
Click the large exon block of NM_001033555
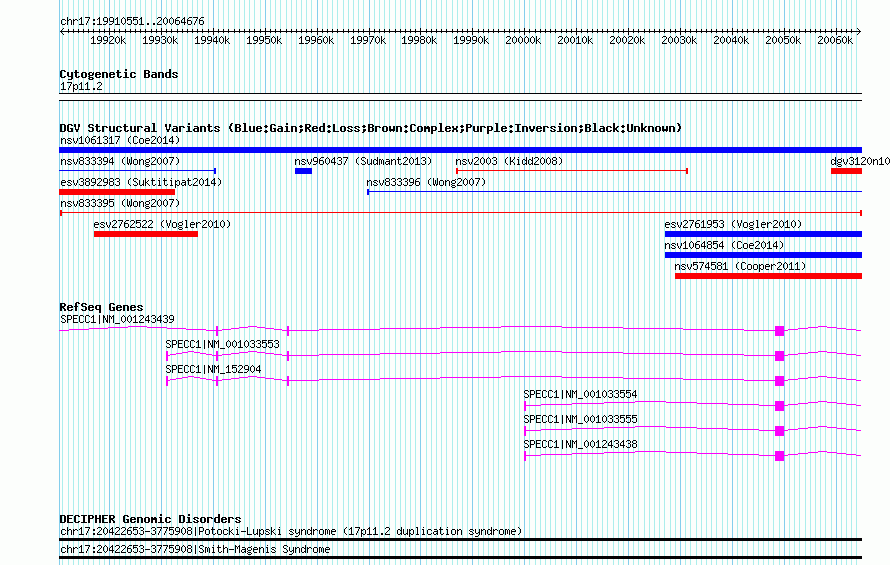(x=779, y=431)
